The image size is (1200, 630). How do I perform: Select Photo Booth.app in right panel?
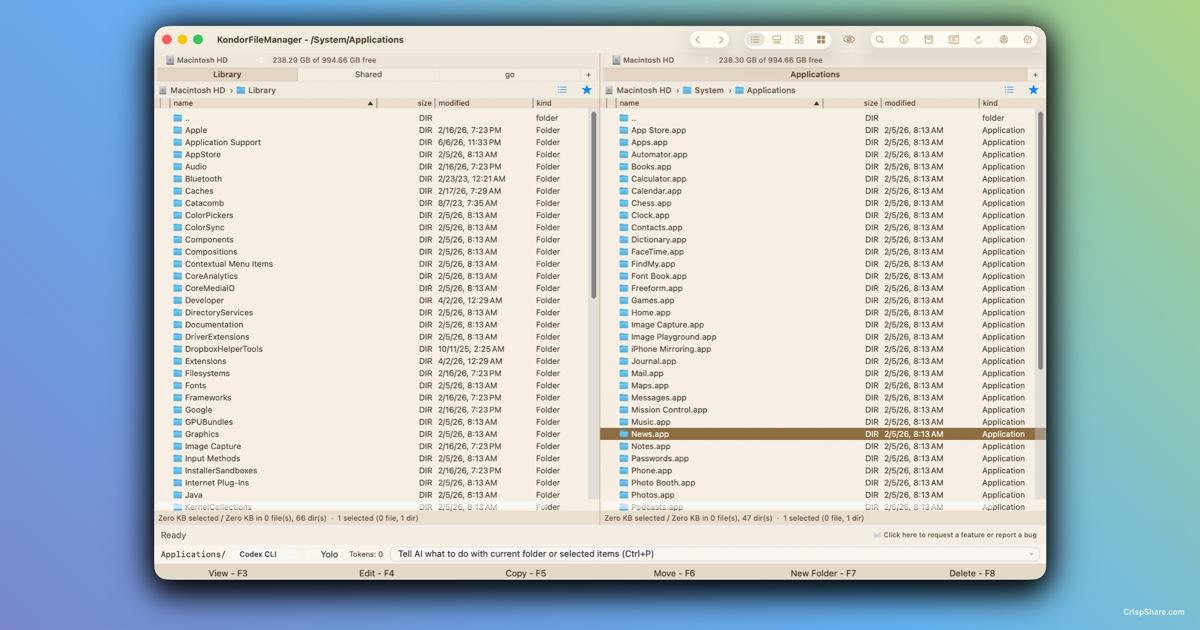[820, 483]
